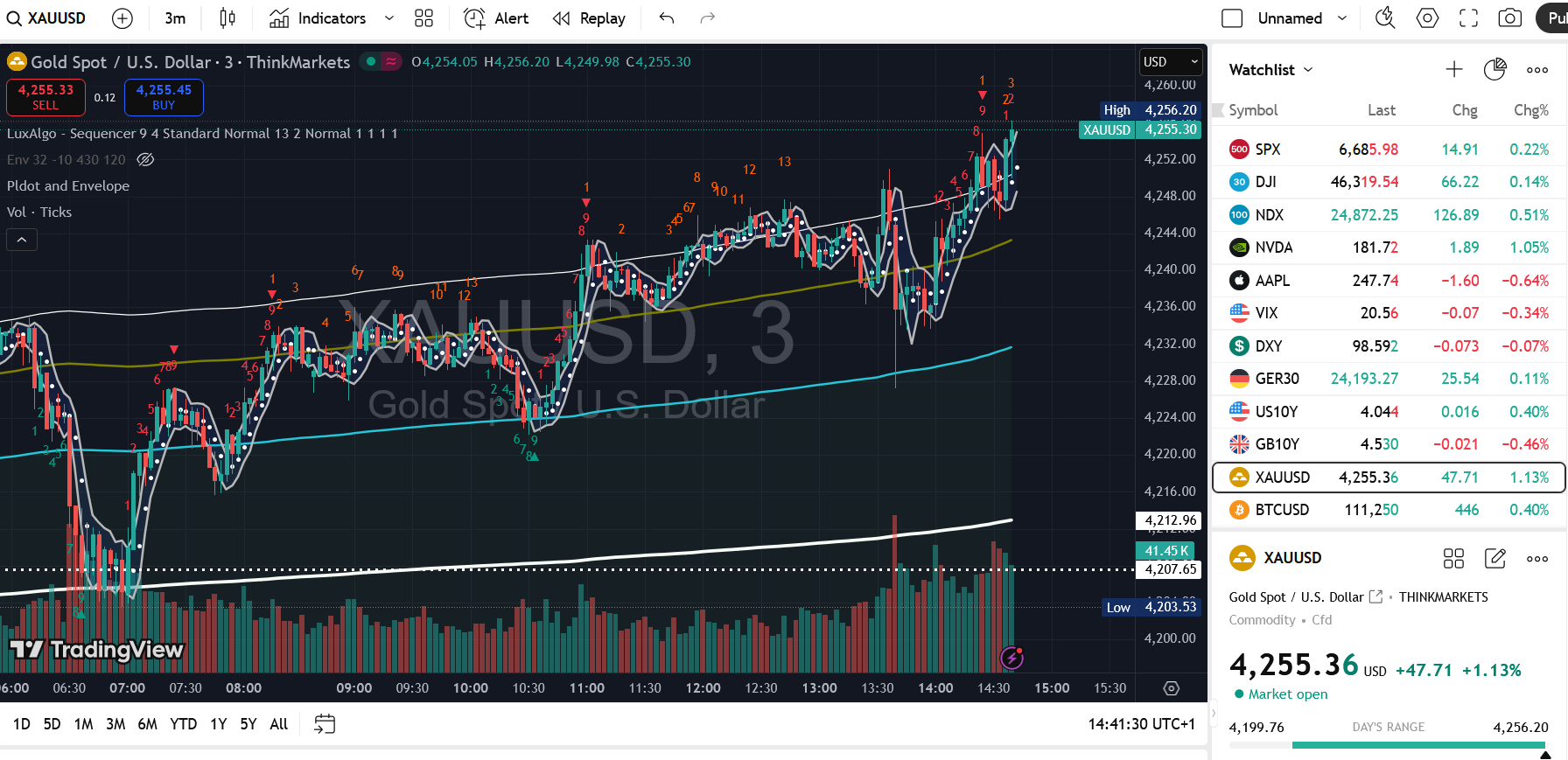The width and height of the screenshot is (1568, 760).
Task: Change the USD currency selector
Action: click(x=1170, y=62)
